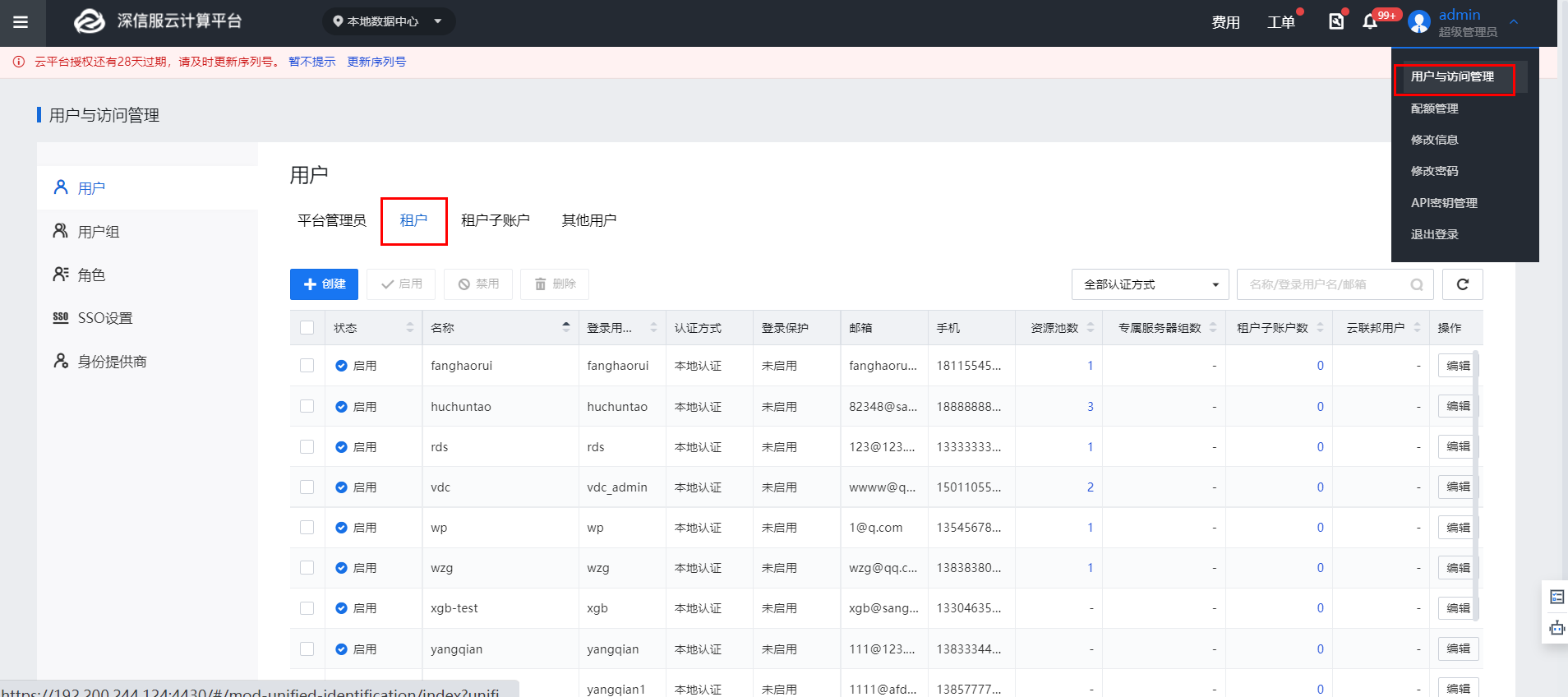The image size is (1568, 697).
Task: Check the yangqian row checkbox
Action: coord(307,649)
